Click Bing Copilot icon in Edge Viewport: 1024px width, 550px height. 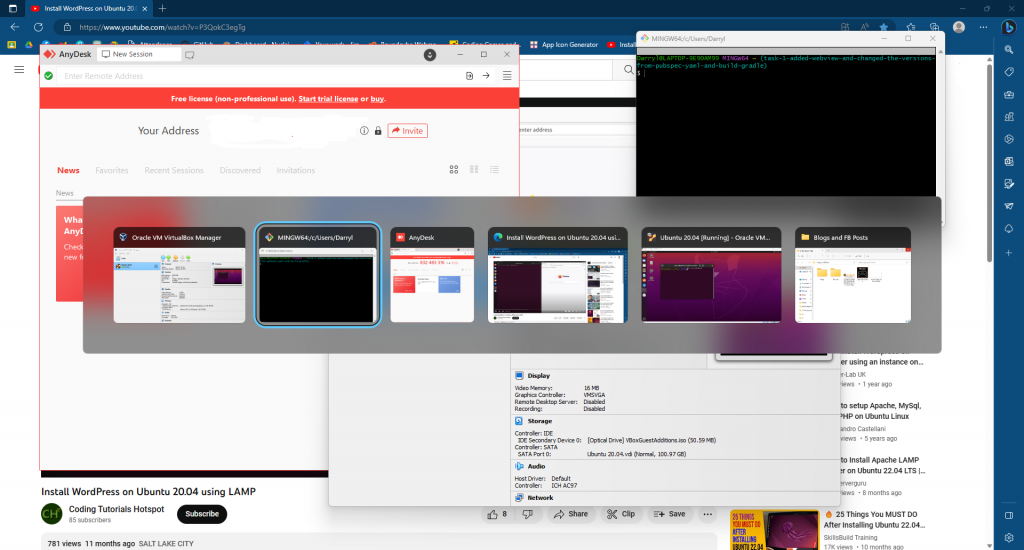tap(1009, 27)
